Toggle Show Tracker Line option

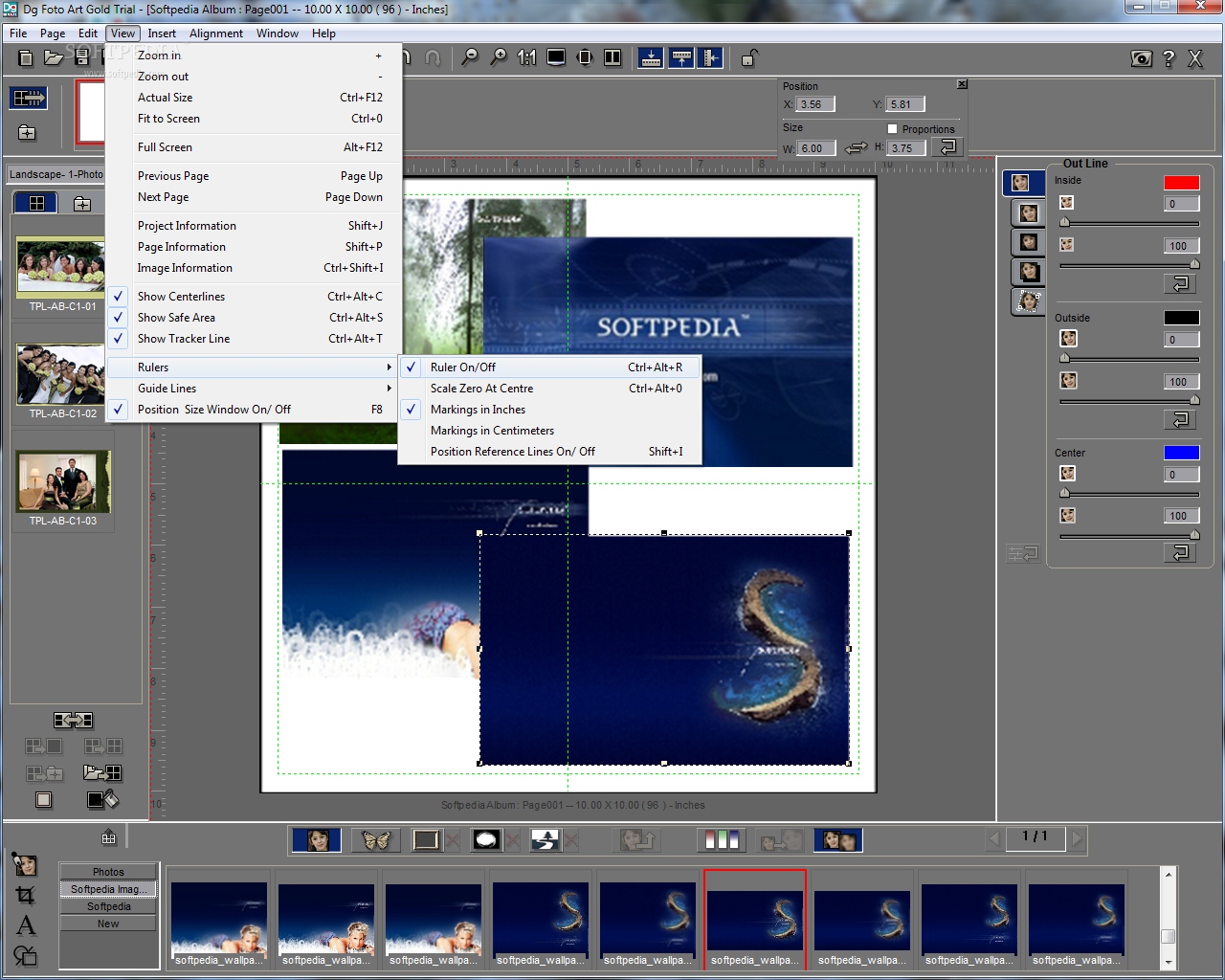254,339
